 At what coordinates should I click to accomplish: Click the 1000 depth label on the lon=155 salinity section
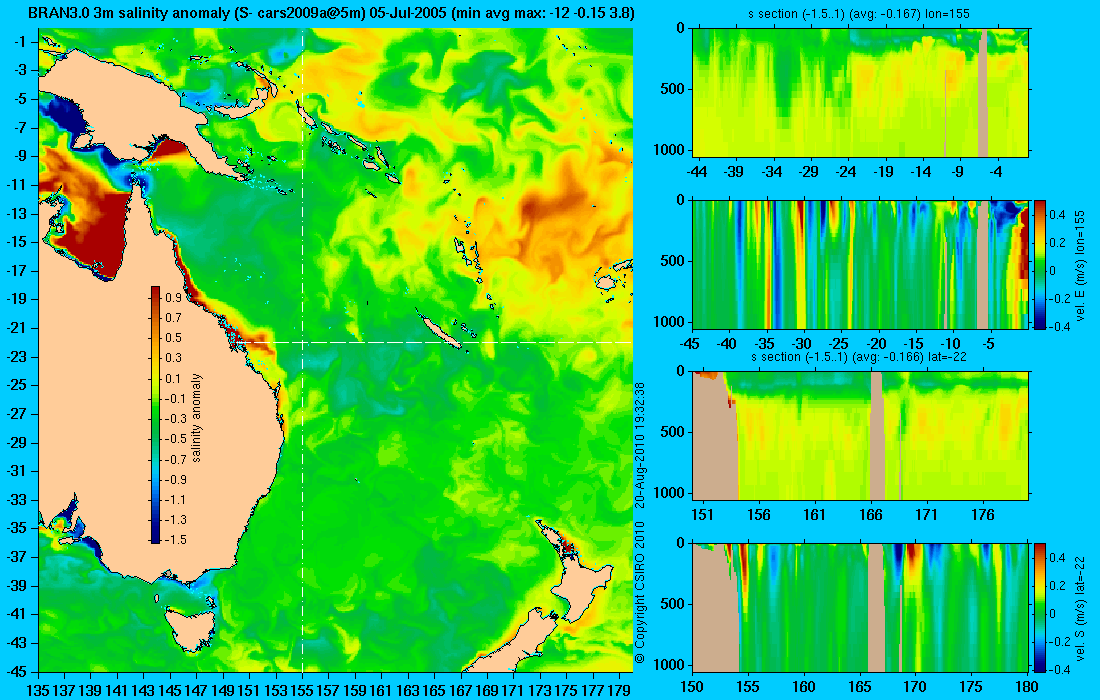pyautogui.click(x=670, y=149)
